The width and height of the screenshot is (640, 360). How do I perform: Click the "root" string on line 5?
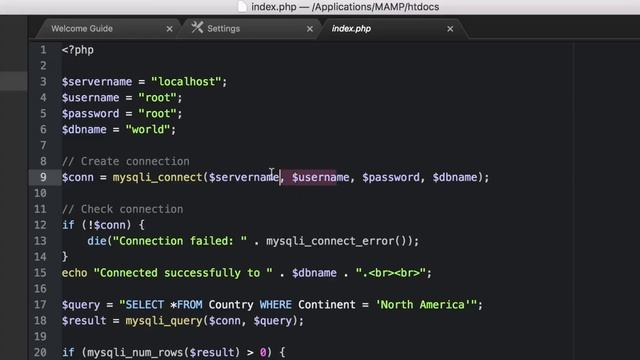pyautogui.click(x=157, y=114)
